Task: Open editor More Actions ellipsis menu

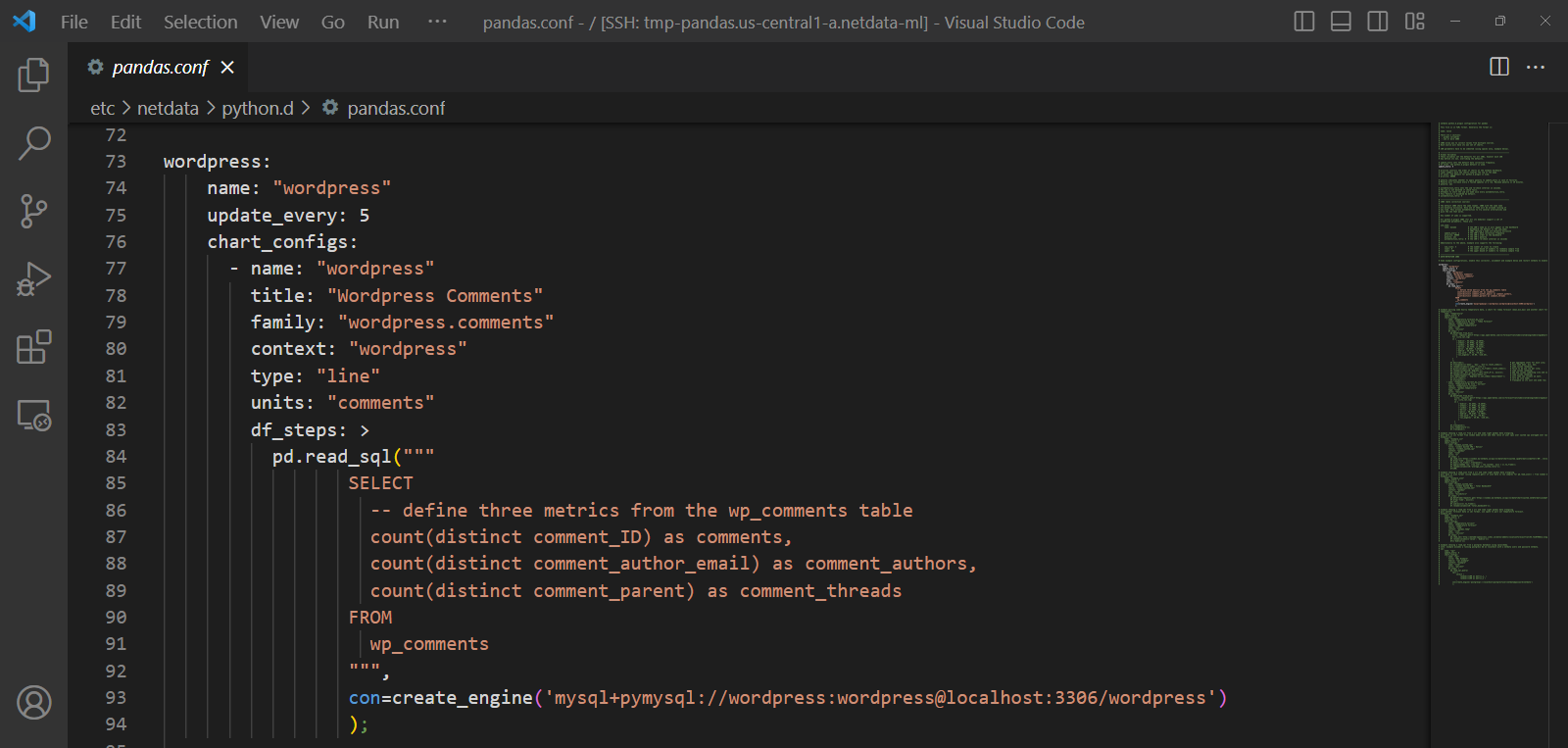Action: coord(1536,67)
